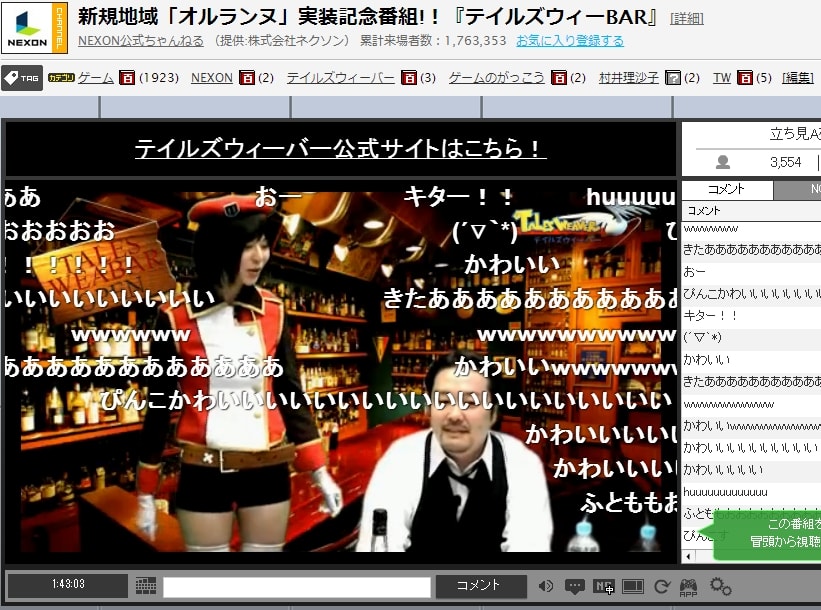Open the dictionary icon next to the ゲーム tag
Image resolution: width=821 pixels, height=610 pixels.
[127, 77]
